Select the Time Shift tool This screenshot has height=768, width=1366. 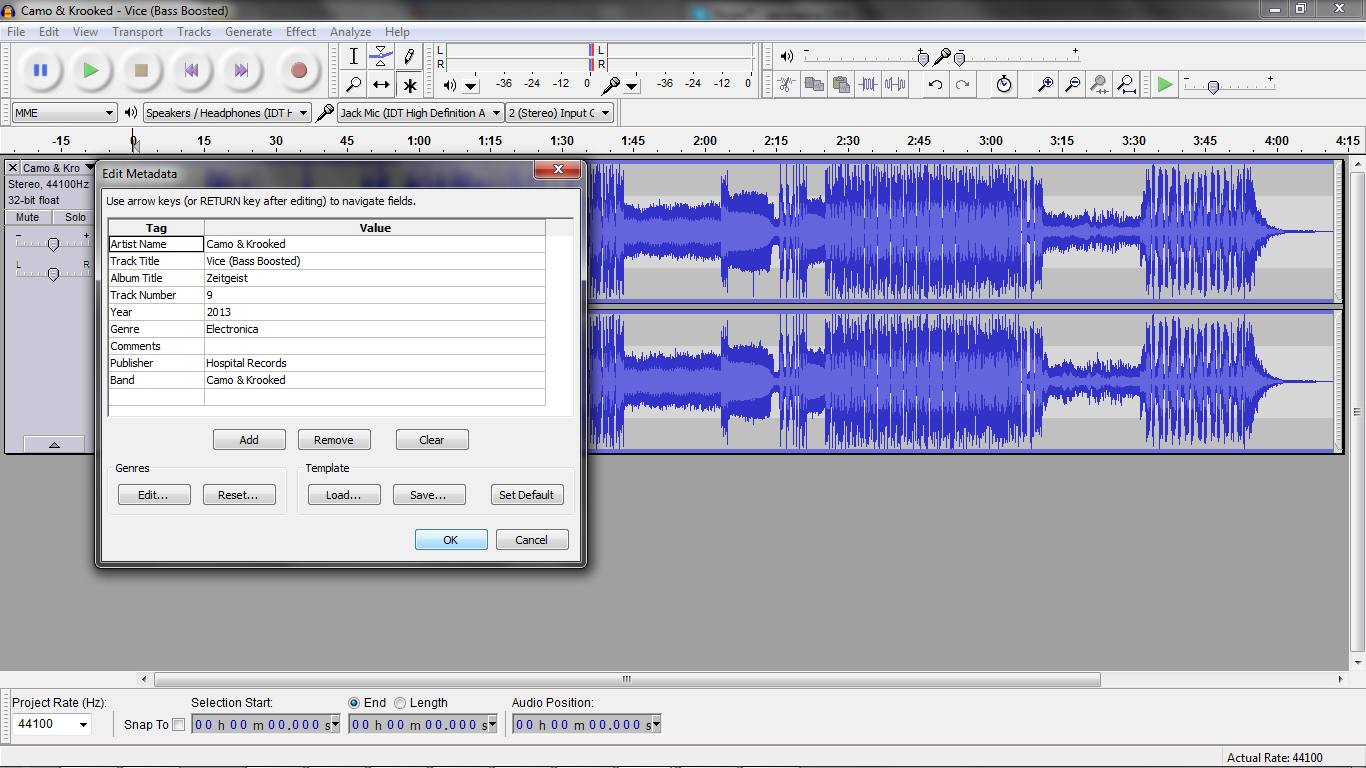tap(381, 85)
